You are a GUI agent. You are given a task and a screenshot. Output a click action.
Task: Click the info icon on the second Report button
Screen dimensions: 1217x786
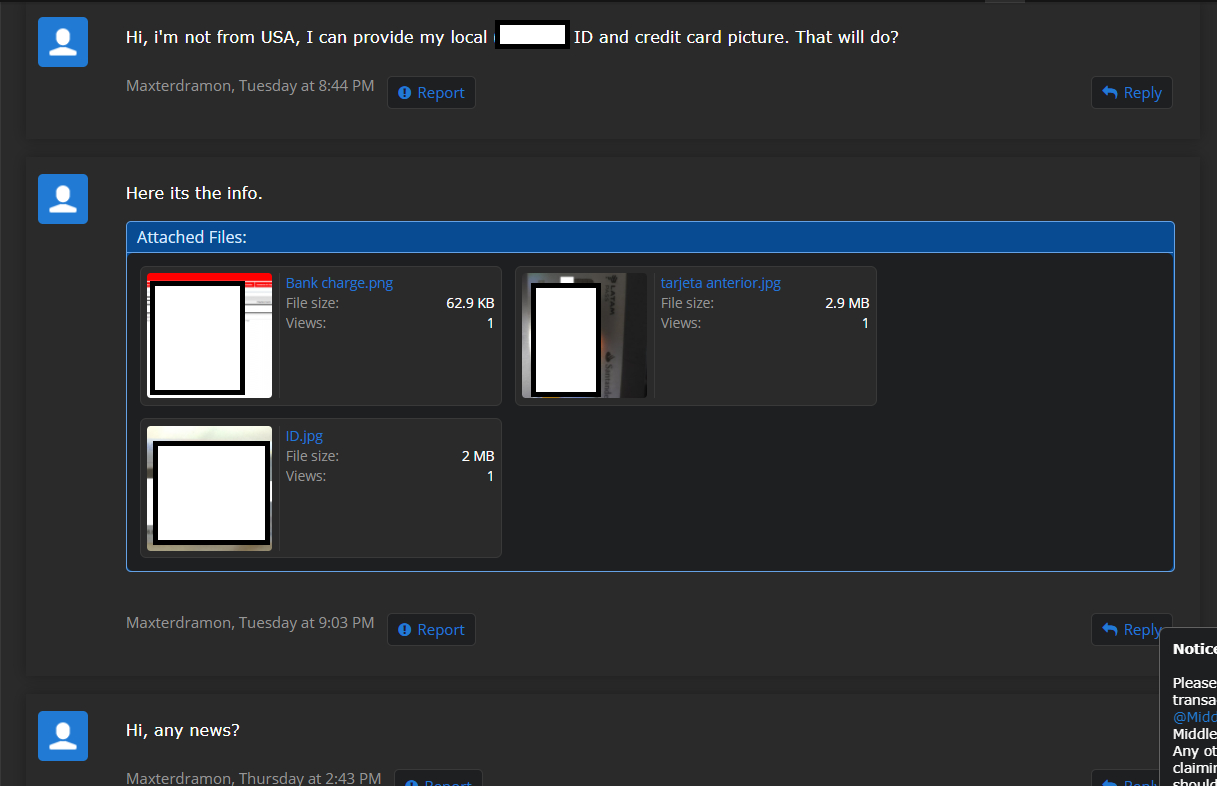[404, 629]
